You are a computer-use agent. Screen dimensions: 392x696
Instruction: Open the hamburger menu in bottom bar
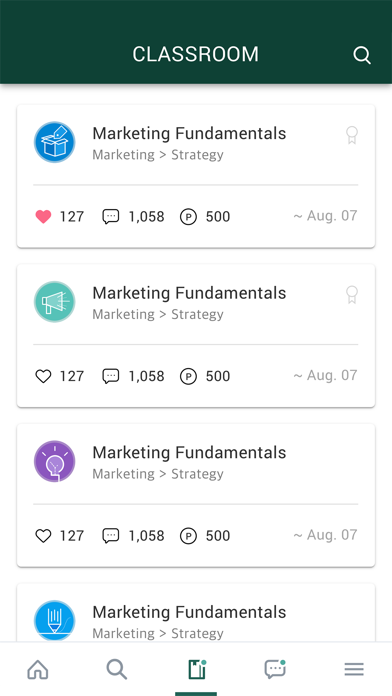(354, 669)
